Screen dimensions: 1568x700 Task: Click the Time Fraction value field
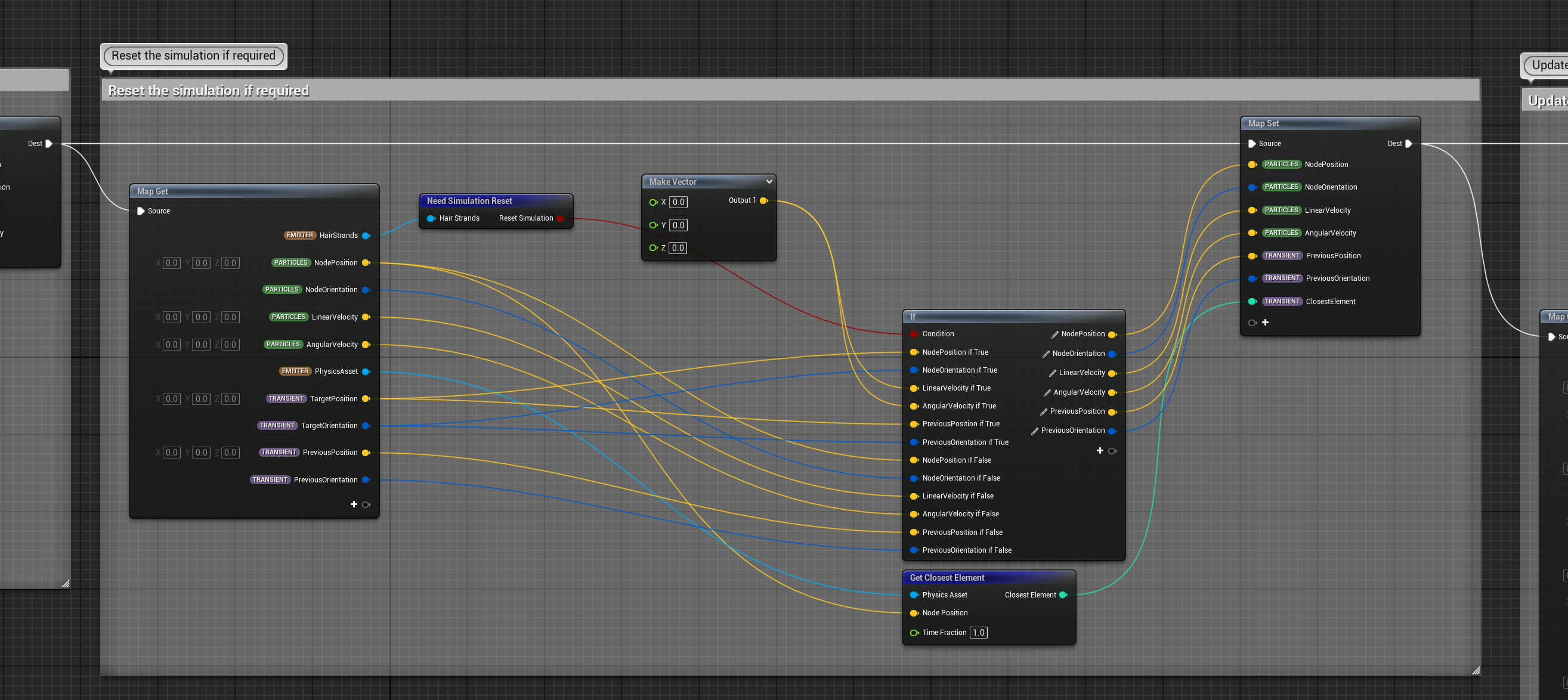[978, 633]
